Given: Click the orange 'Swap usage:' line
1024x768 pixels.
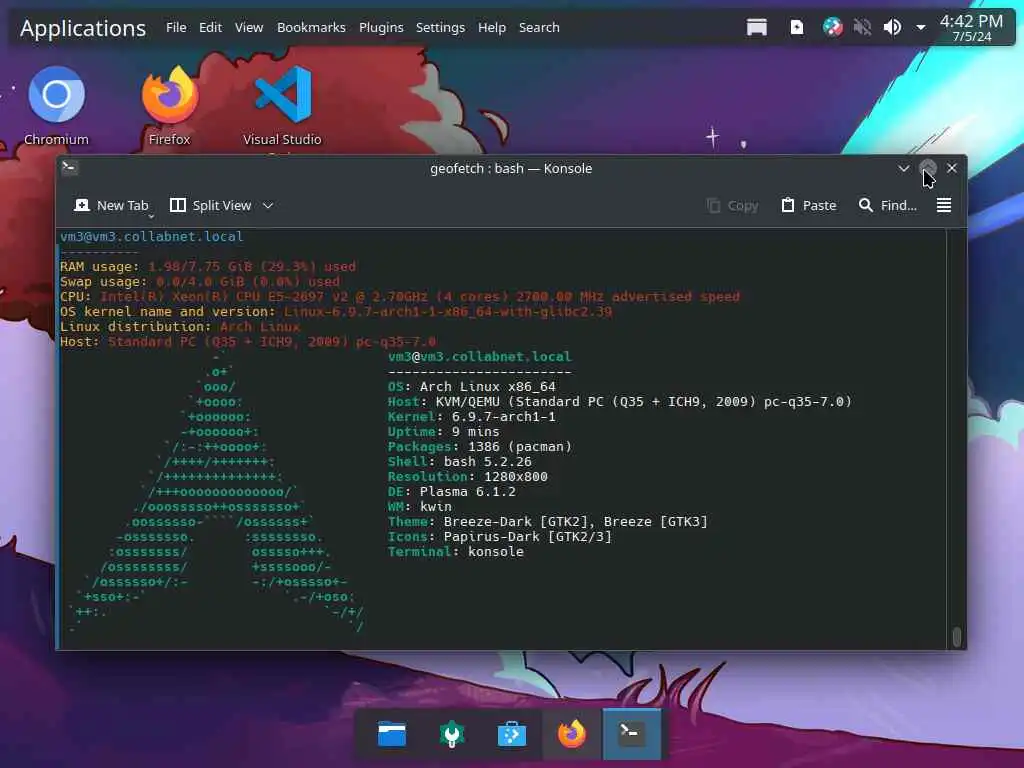Looking at the screenshot, I should click(x=200, y=281).
